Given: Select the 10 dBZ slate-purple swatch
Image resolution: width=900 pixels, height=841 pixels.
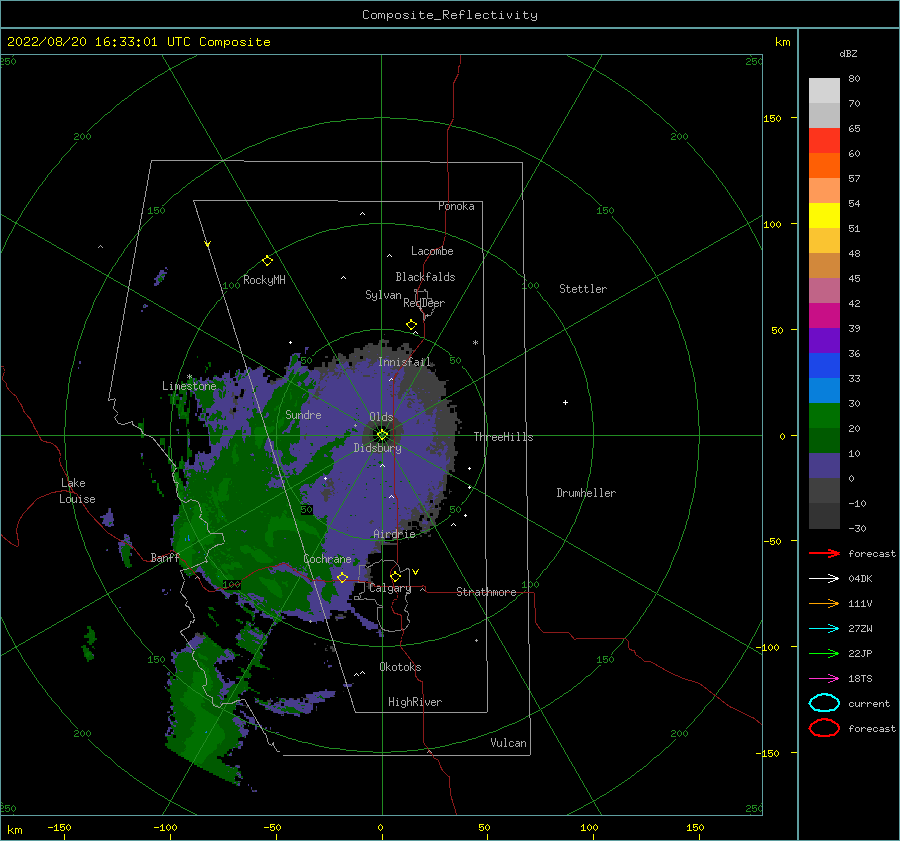Looking at the screenshot, I should (x=824, y=466).
